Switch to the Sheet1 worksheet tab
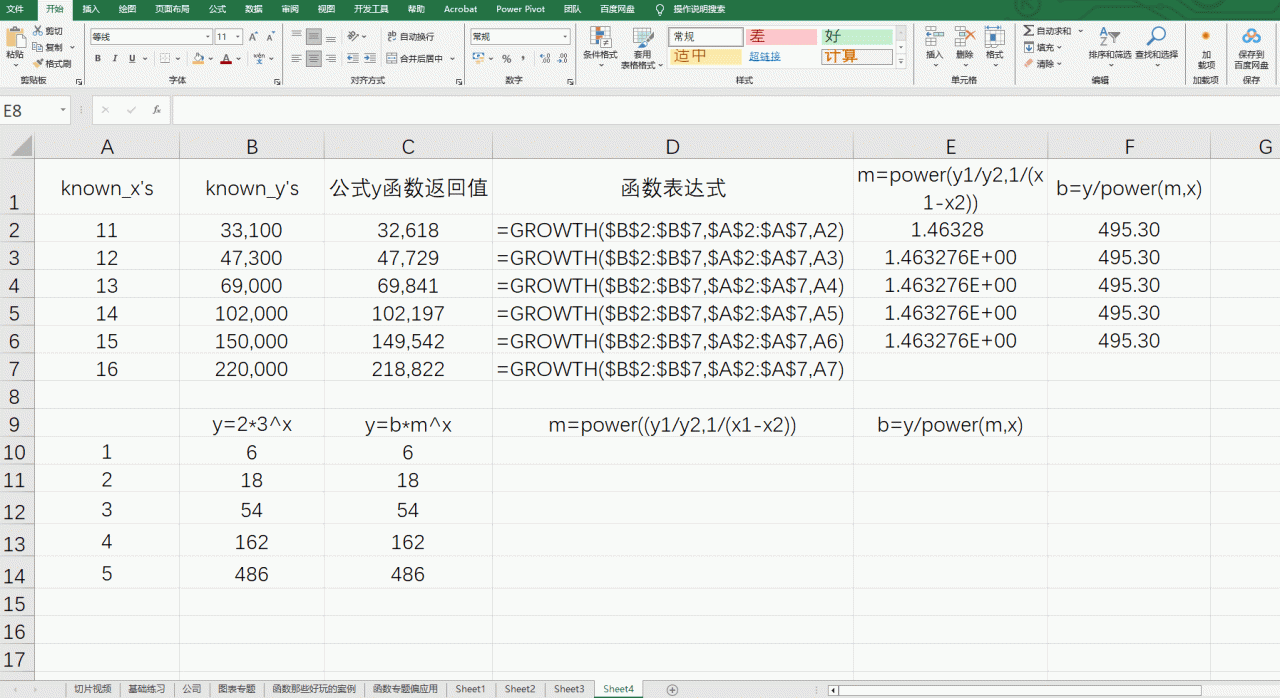Screen dimensions: 1280x698 pyautogui.click(x=470, y=689)
